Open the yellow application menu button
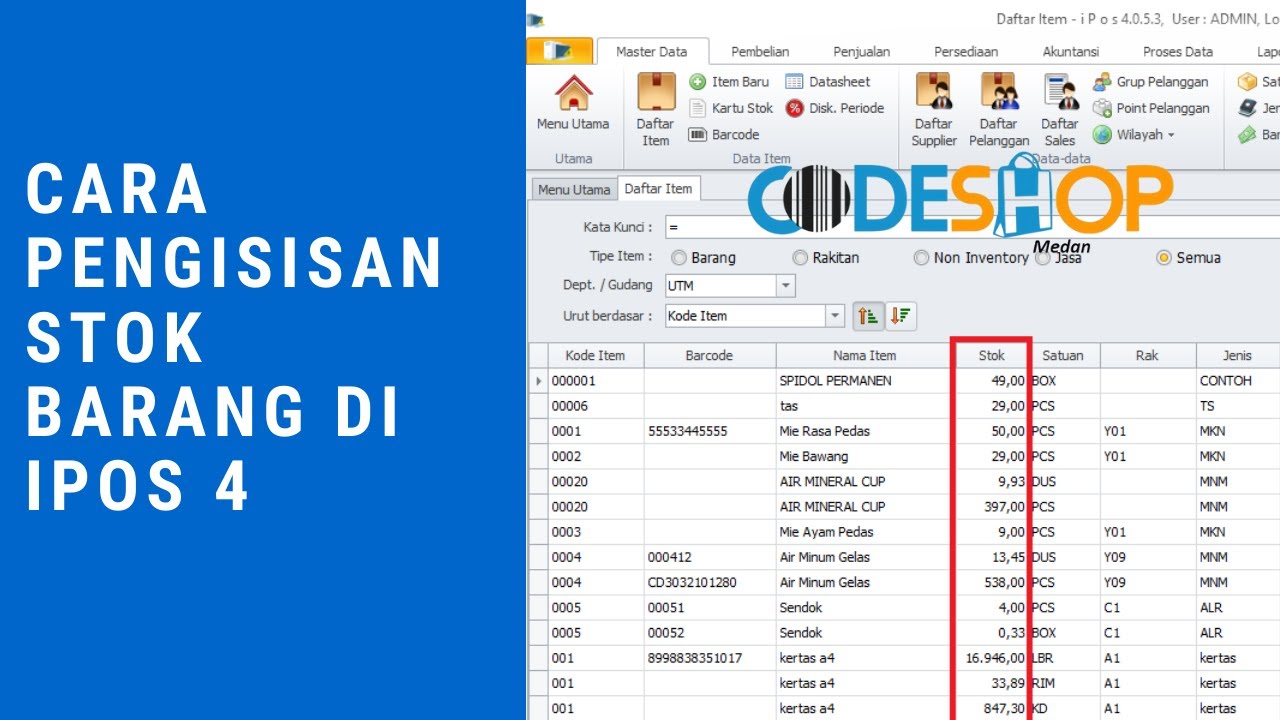 click(560, 51)
